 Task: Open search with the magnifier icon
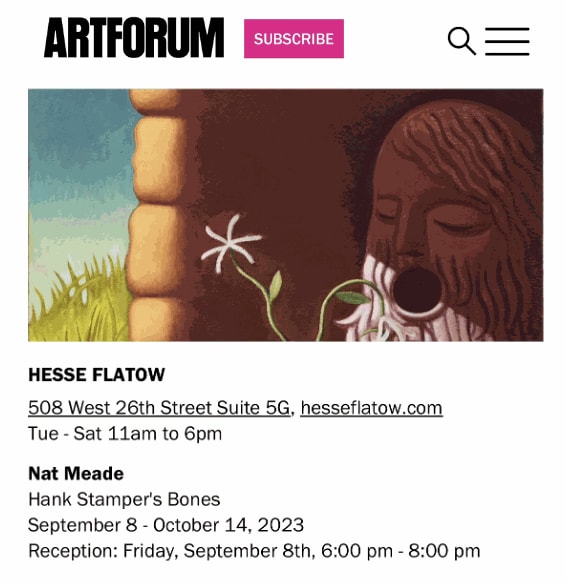click(x=461, y=41)
